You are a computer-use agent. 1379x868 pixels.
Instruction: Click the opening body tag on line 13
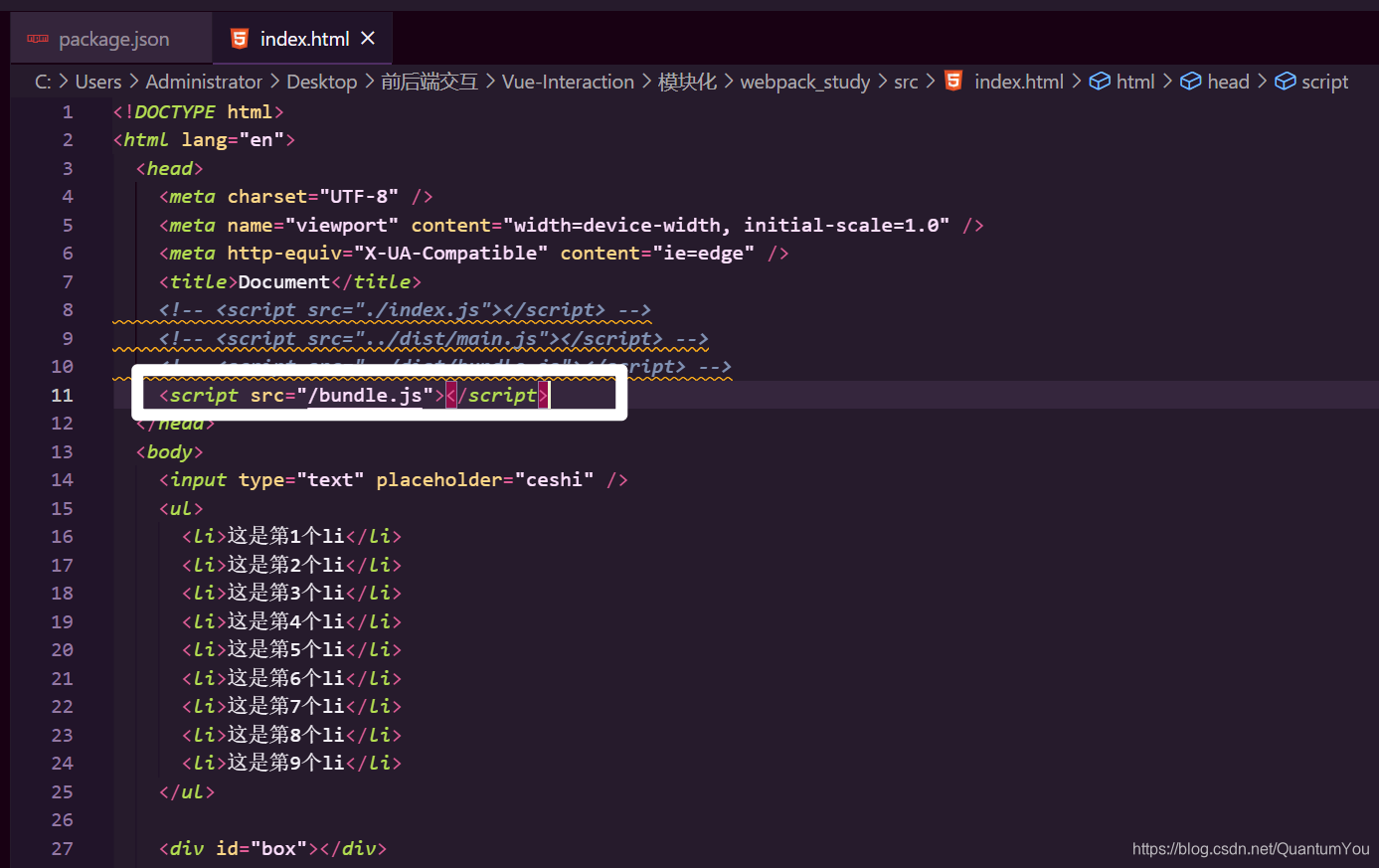pyautogui.click(x=169, y=451)
